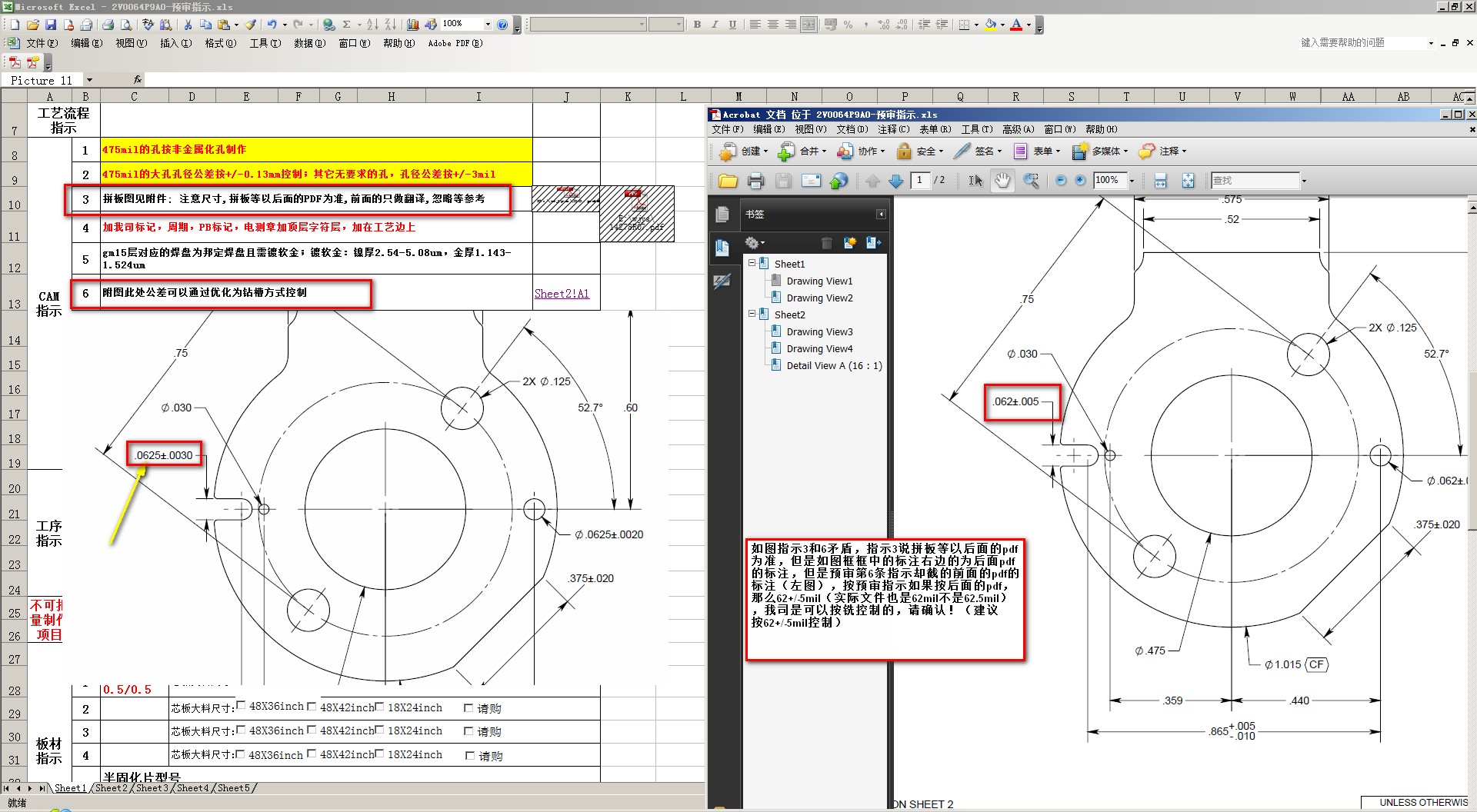Open the Excel 格式 menu
Screen dimensions: 1477x812
click(220, 43)
